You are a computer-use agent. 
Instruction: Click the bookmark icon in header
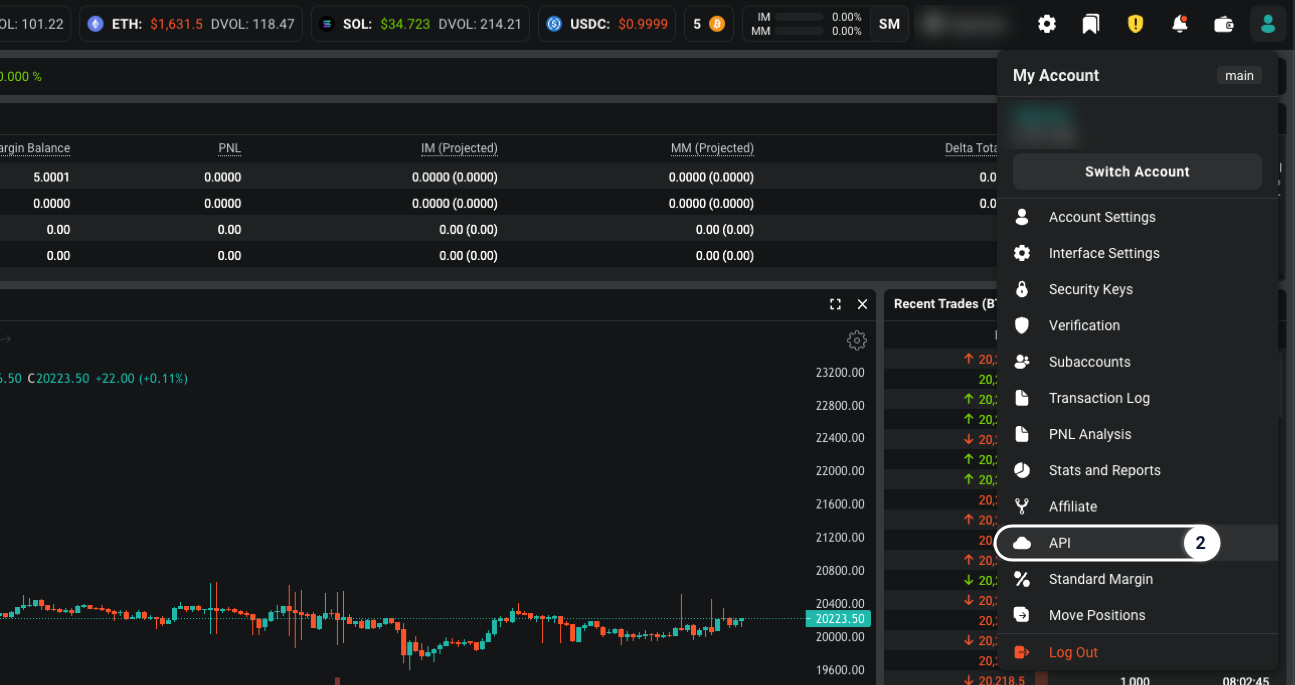point(1091,24)
